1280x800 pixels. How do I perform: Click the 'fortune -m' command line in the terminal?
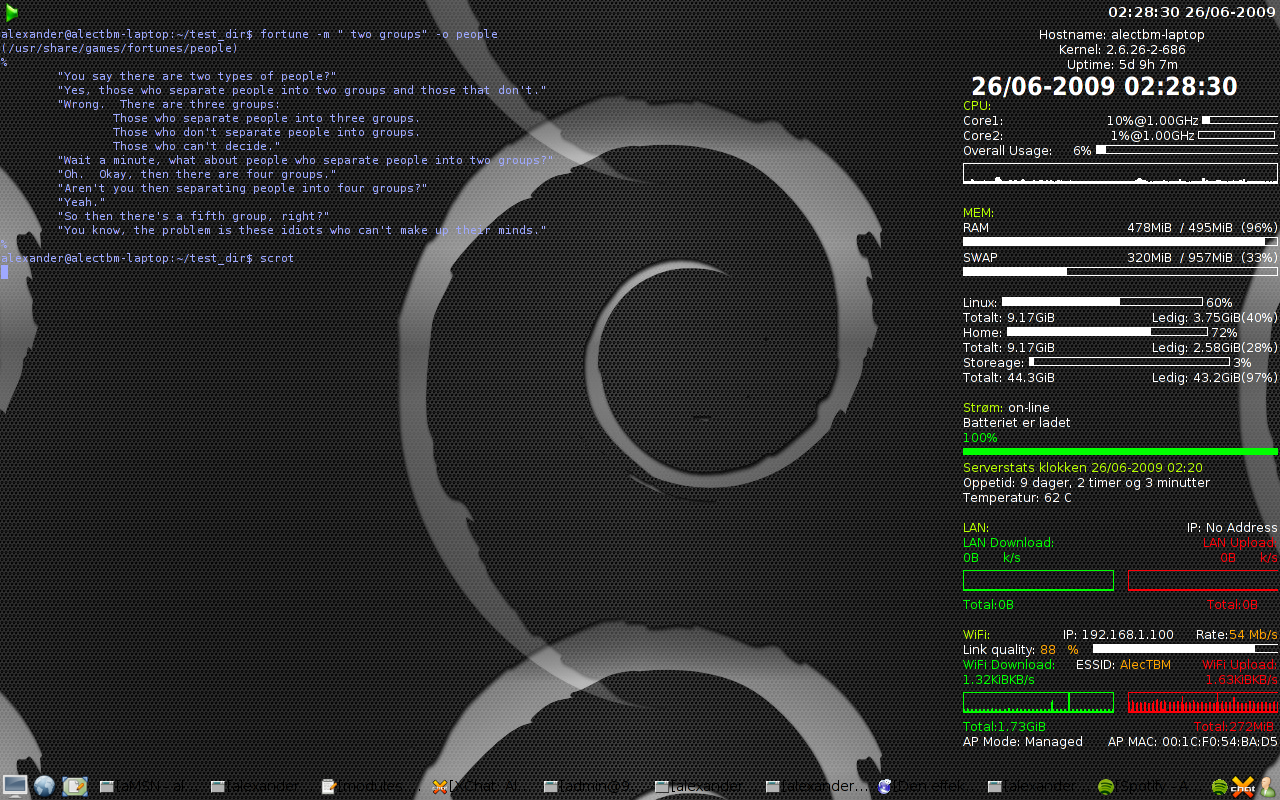point(249,34)
